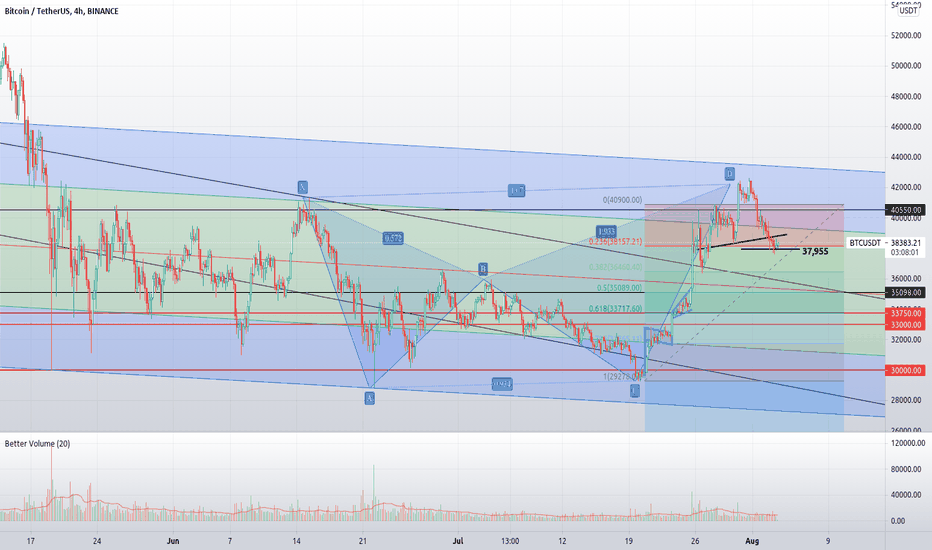Click the 33000.00 red price tag
The image size is (932, 550).
tap(906, 325)
